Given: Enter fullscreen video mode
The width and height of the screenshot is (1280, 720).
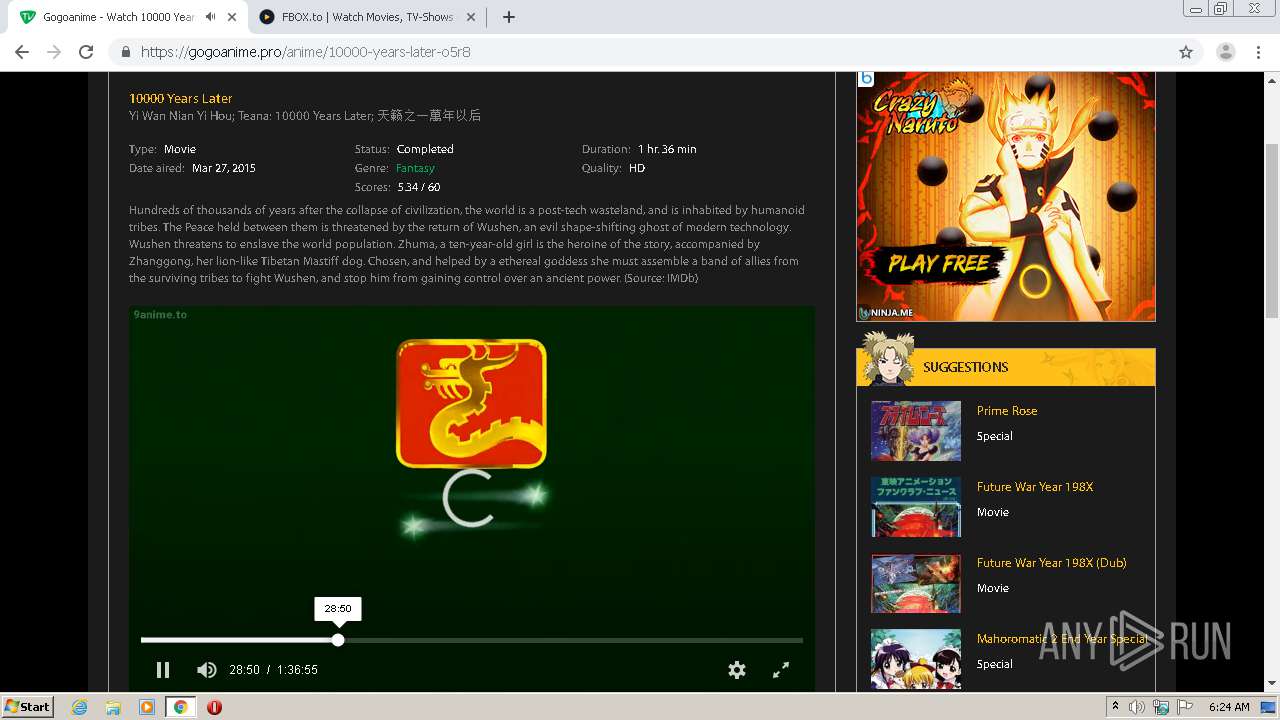Looking at the screenshot, I should click(x=781, y=670).
